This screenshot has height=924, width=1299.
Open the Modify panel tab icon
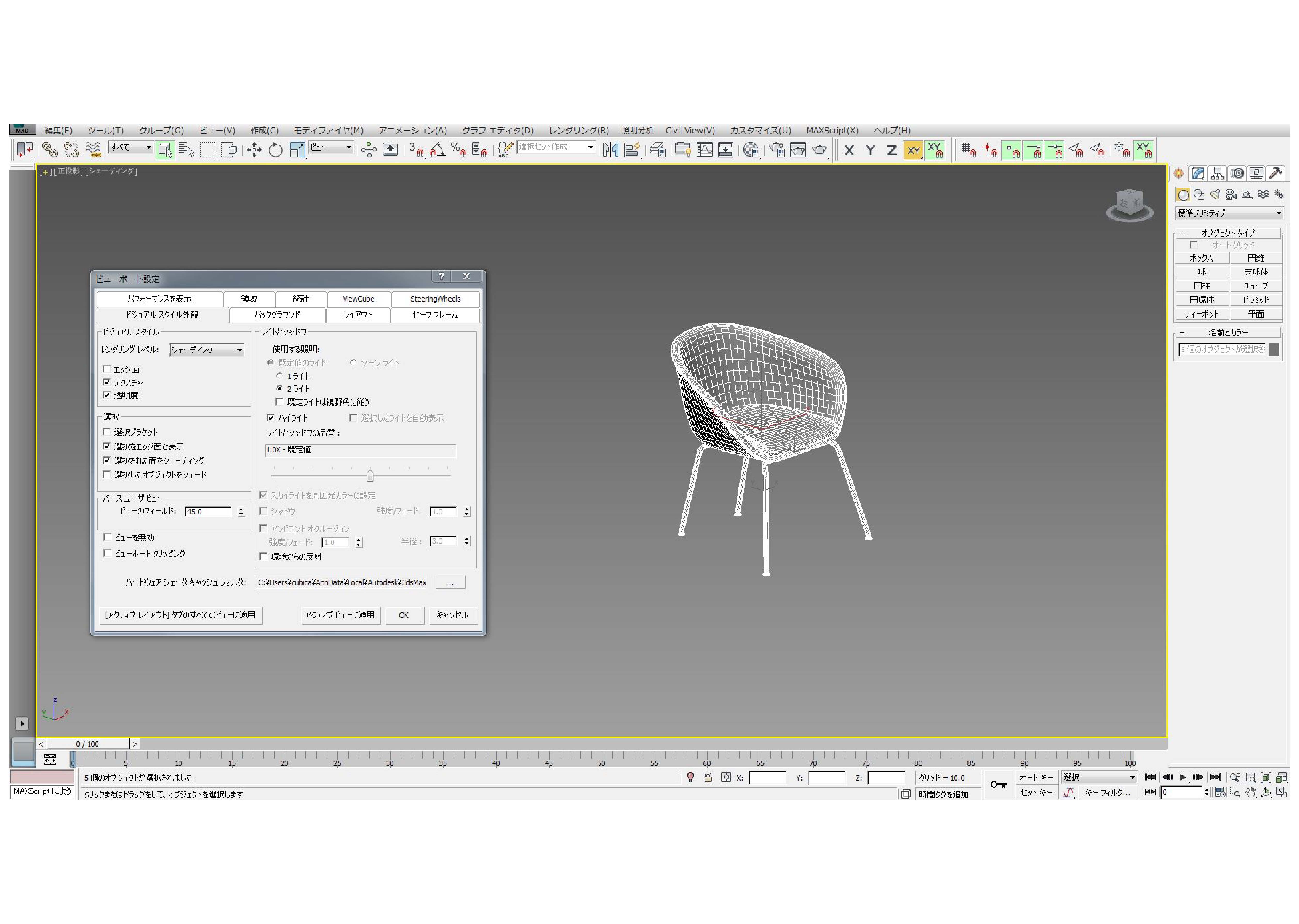[1198, 173]
